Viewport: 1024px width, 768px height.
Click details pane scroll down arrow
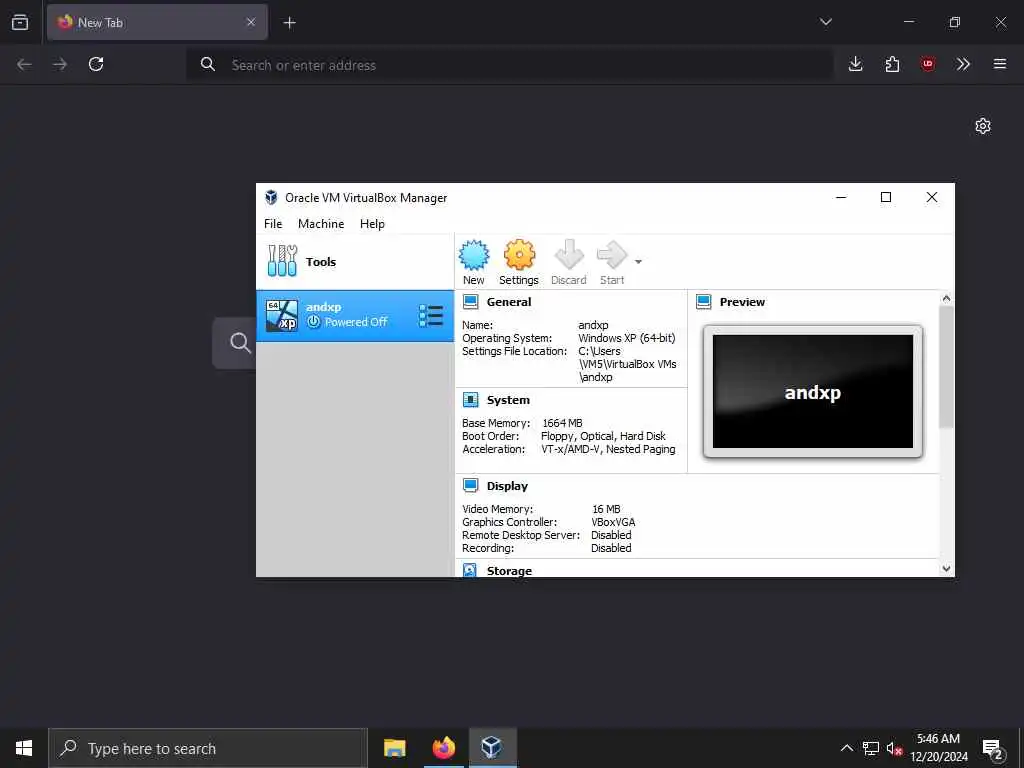946,569
